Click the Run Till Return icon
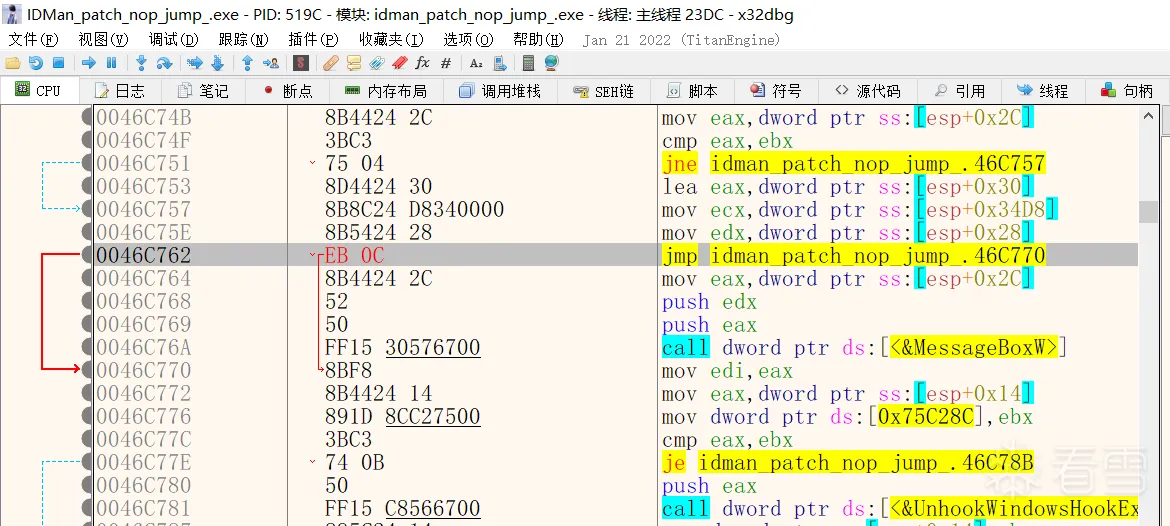The height and width of the screenshot is (526, 1170). pyautogui.click(x=248, y=63)
